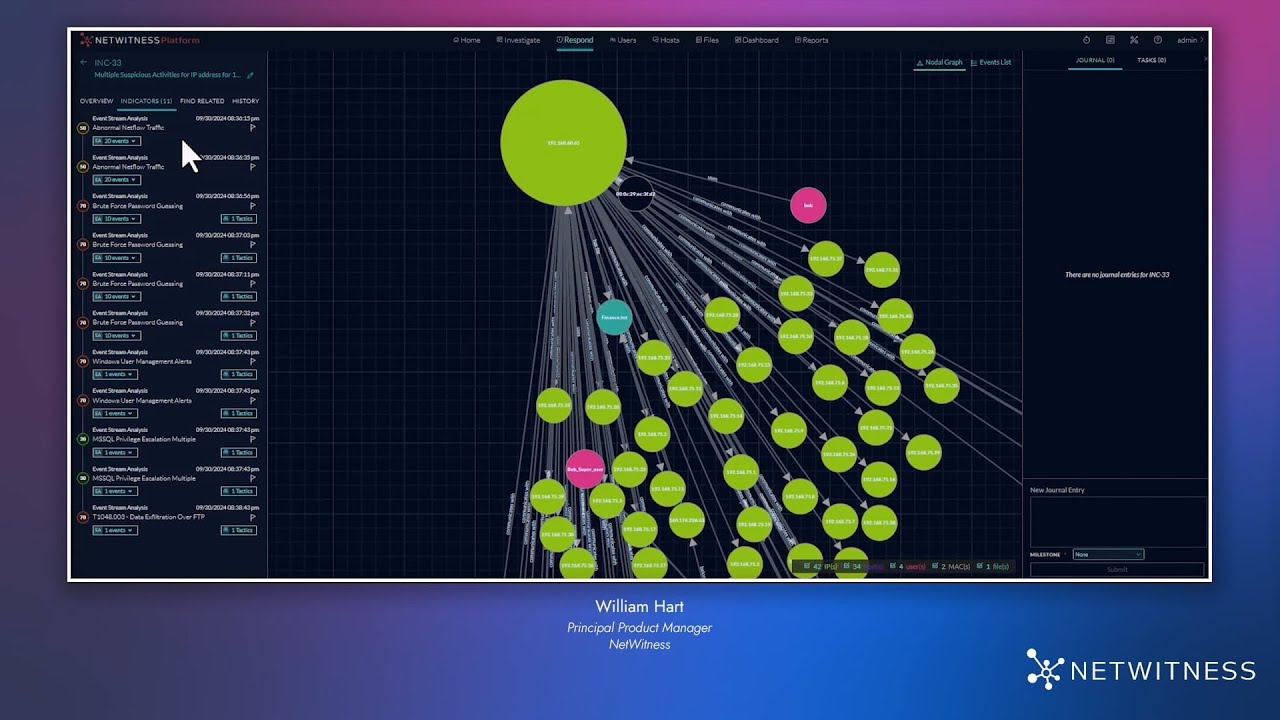Image resolution: width=1280 pixels, height=720 pixels.
Task: Open Files in top navigation
Action: (x=707, y=40)
